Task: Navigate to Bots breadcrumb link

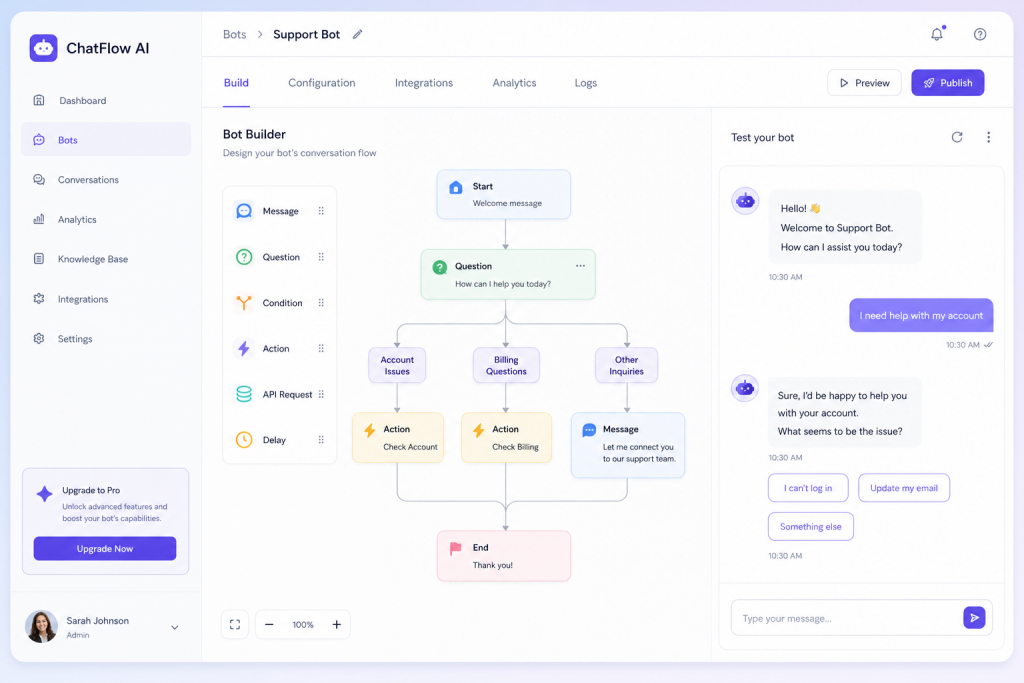Action: point(234,35)
